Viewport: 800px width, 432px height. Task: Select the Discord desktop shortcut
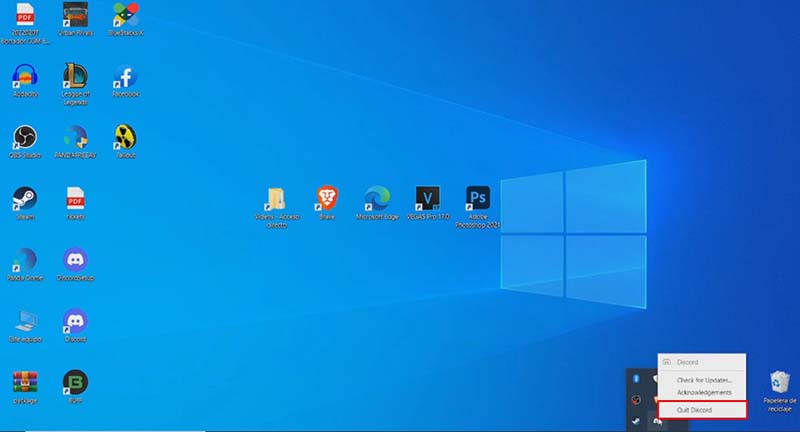[x=75, y=325]
